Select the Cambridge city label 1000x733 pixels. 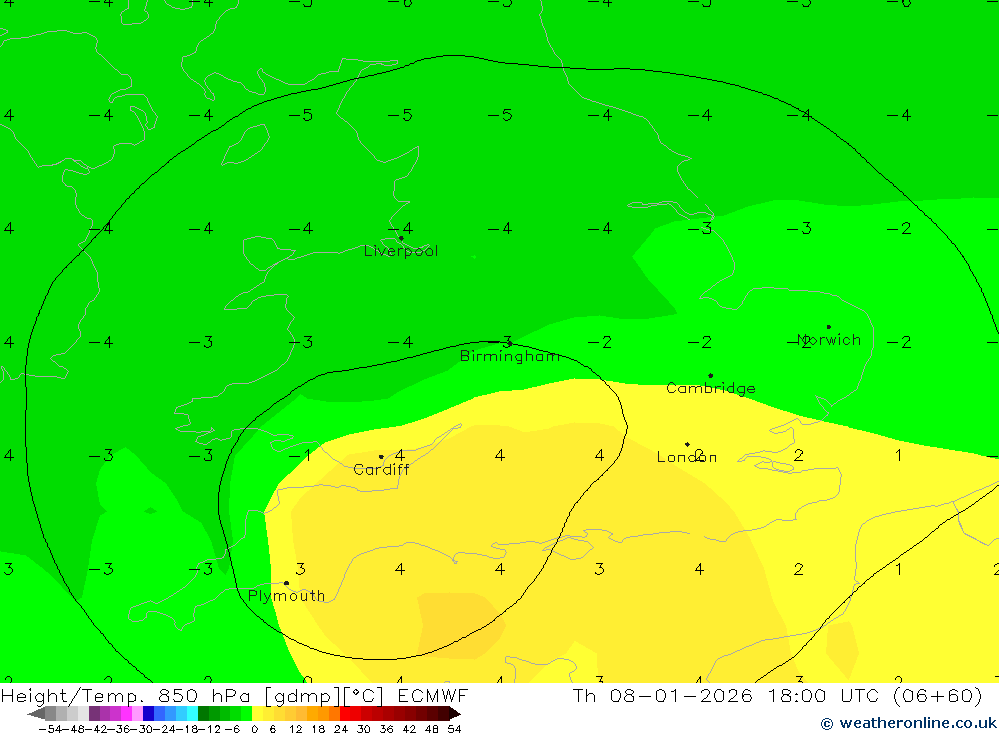coord(710,388)
